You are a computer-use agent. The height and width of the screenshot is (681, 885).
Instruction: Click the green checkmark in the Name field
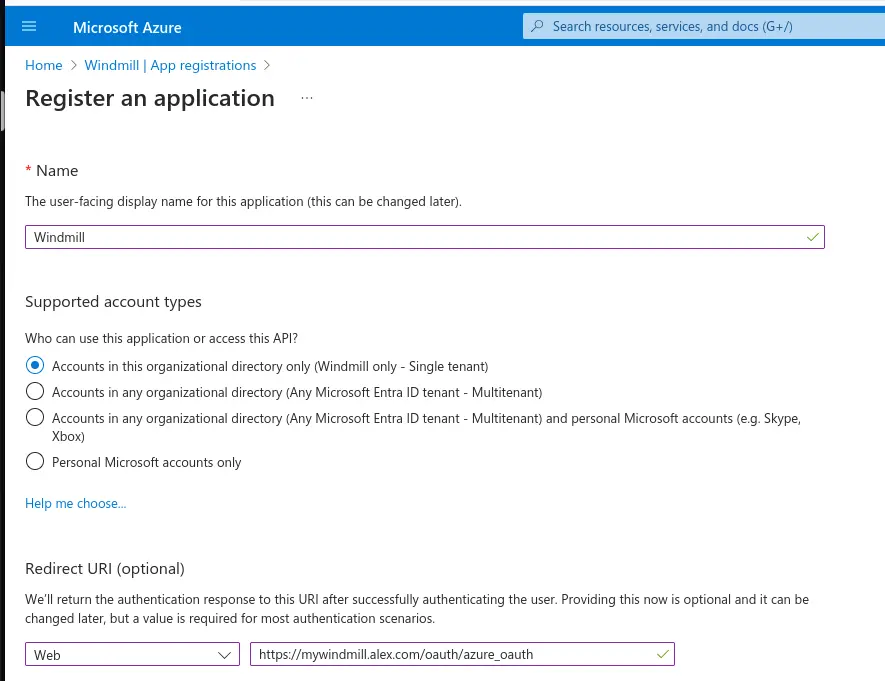tap(812, 237)
